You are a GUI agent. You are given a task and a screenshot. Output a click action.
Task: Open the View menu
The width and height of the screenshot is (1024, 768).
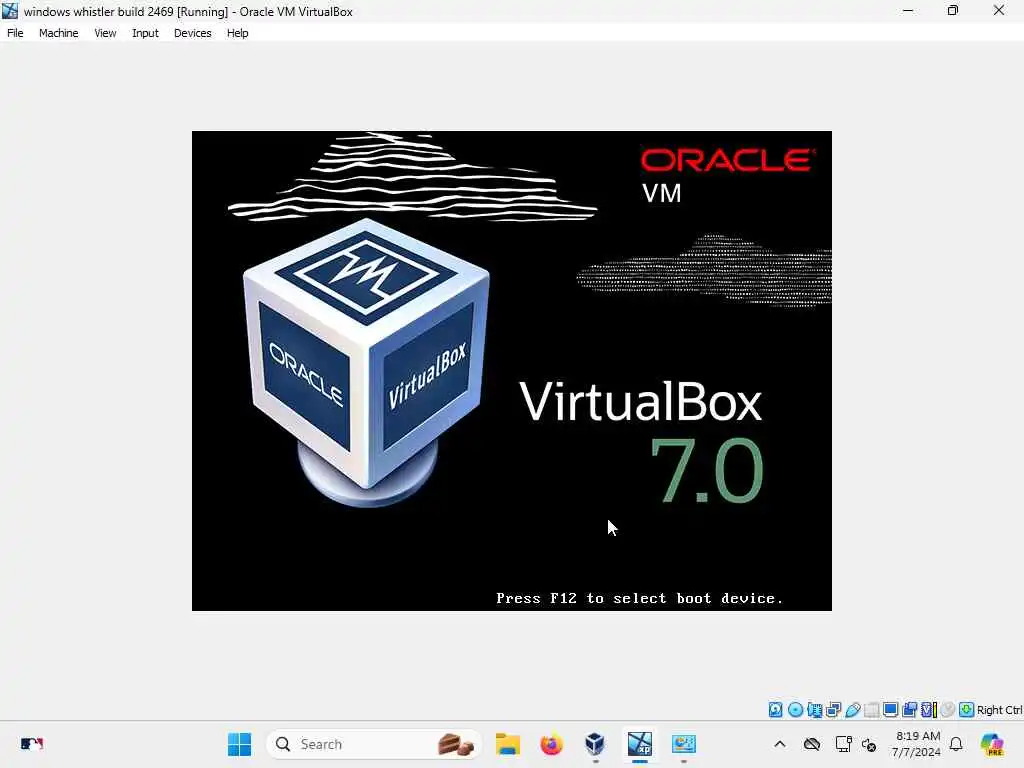[x=105, y=33]
